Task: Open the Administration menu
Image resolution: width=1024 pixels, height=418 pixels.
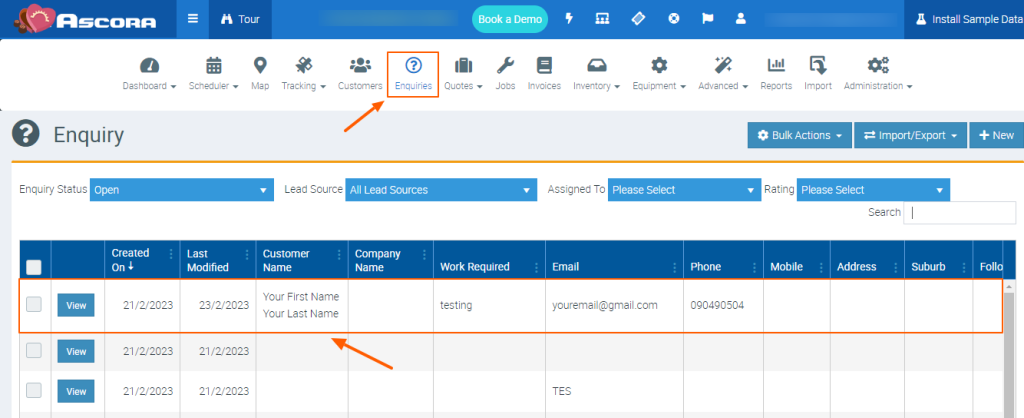Action: 878,73
